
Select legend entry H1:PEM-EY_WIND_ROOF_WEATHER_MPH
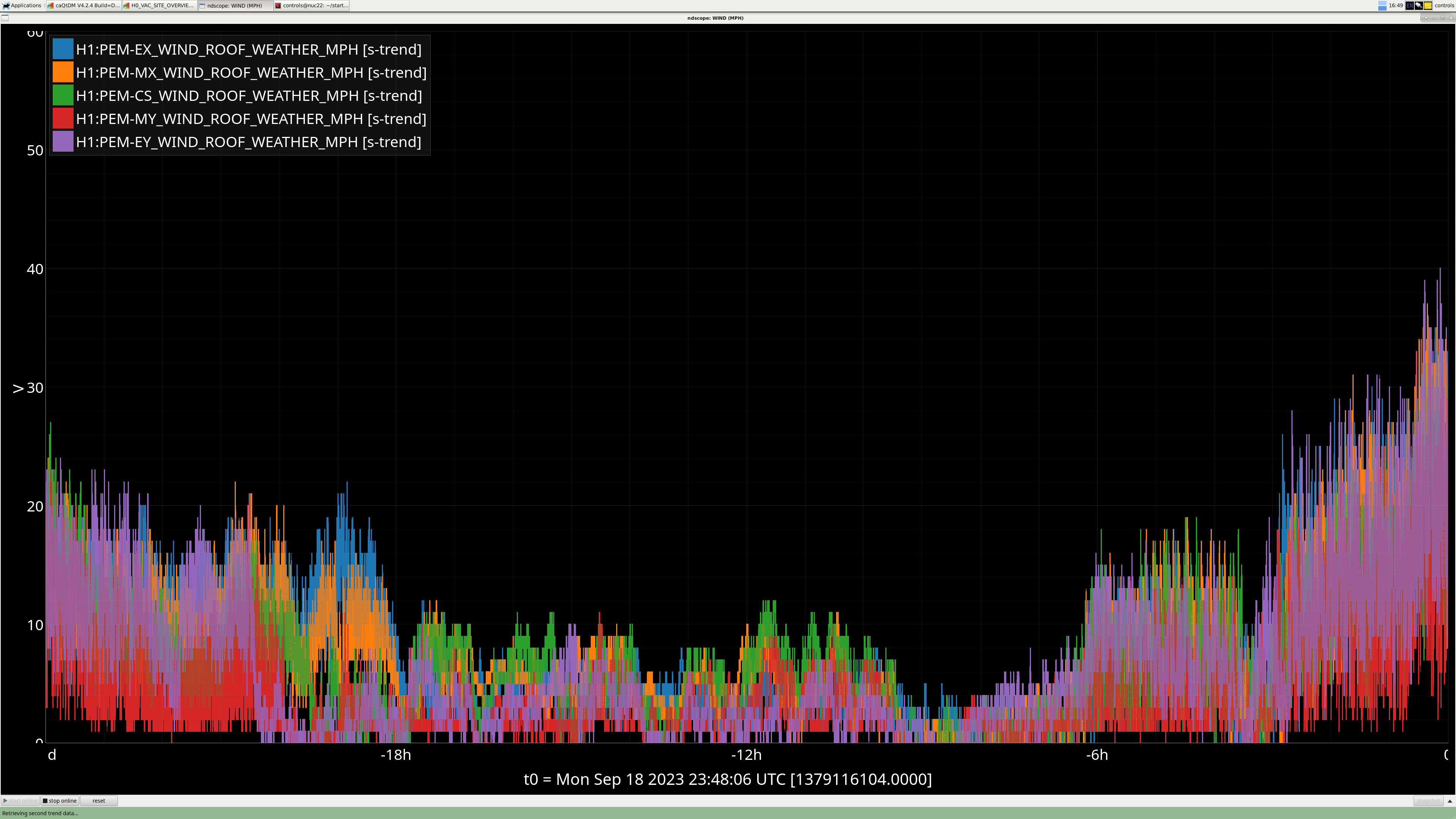[249, 143]
